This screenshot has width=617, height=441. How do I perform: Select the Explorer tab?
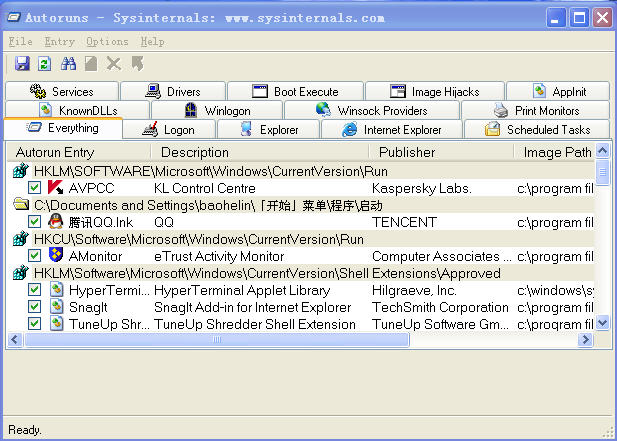click(268, 129)
